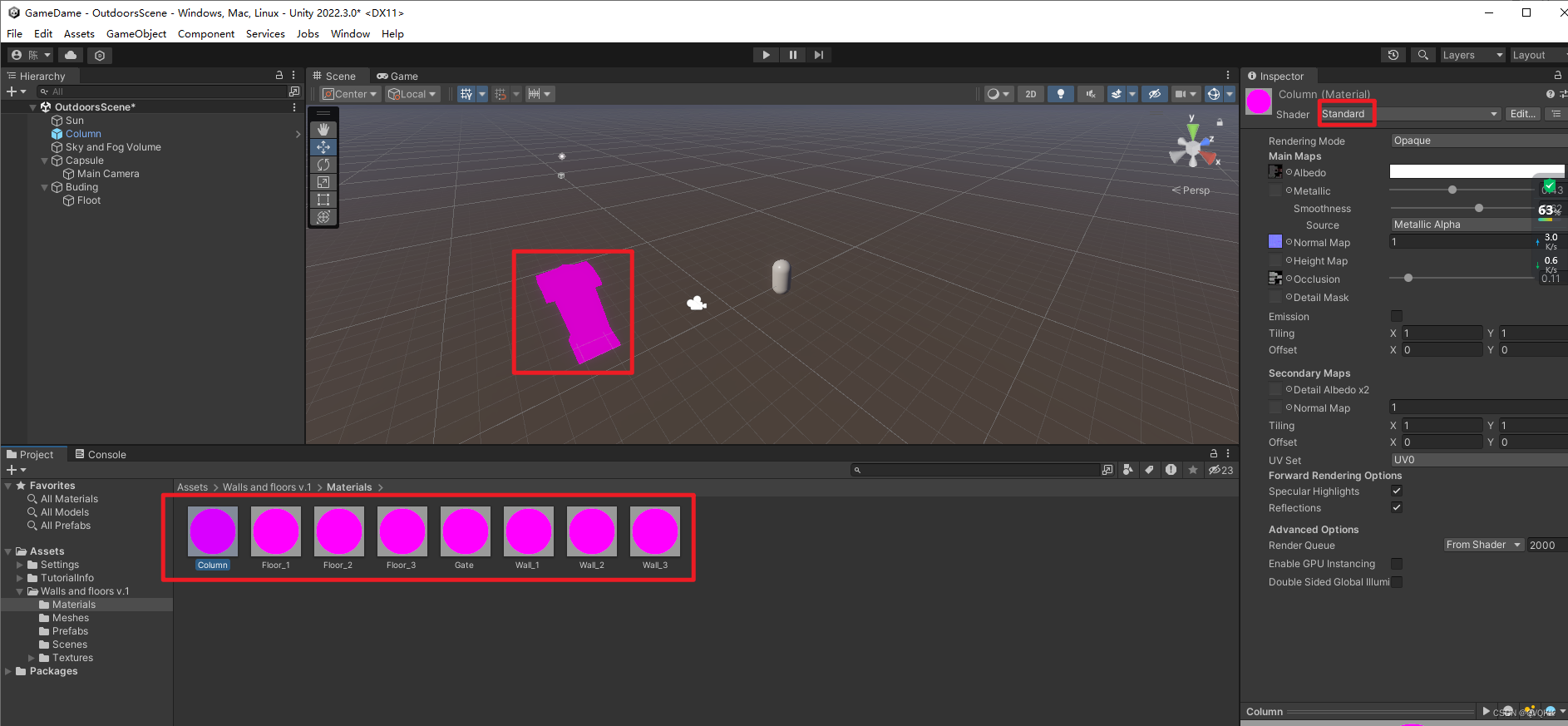Switch to the Game tab
The height and width of the screenshot is (726, 1568).
(397, 76)
